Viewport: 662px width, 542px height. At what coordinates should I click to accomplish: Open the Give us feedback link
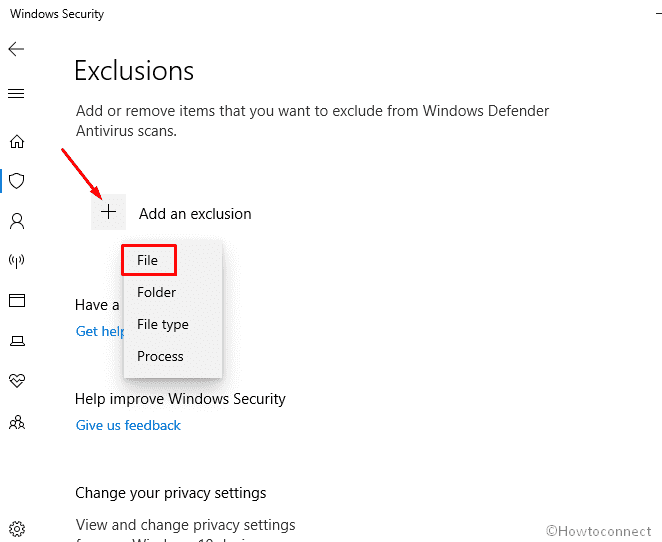click(x=128, y=425)
